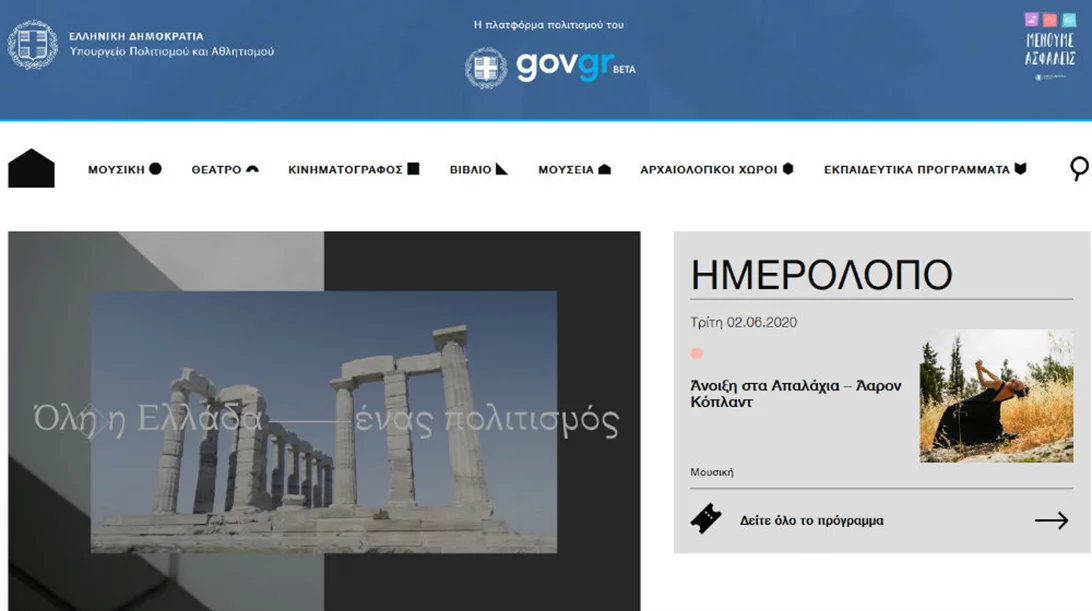Viewport: 1092px width, 611px height.
Task: Open the ΜΟΥΣΙΚΗ navigation menu
Action: (x=116, y=169)
